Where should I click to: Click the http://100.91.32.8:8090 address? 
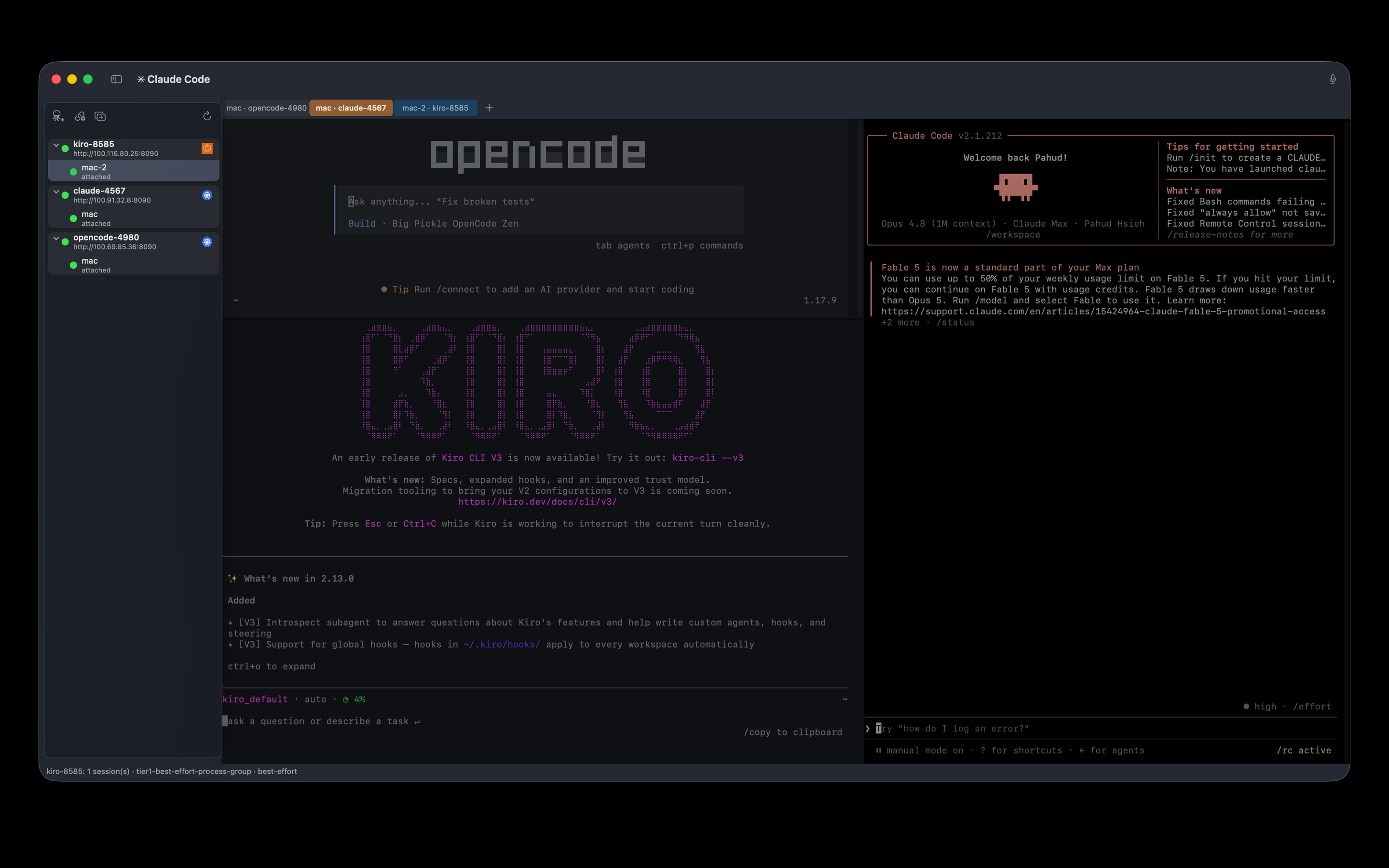(112, 200)
